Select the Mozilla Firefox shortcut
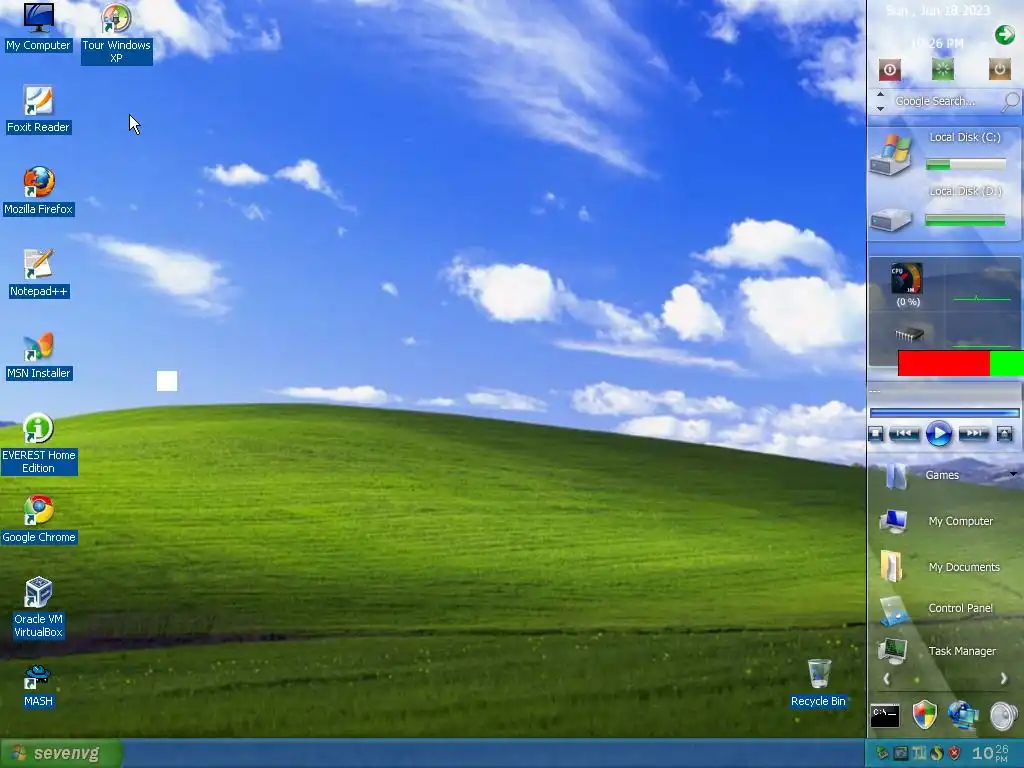The image size is (1024, 768). click(39, 191)
